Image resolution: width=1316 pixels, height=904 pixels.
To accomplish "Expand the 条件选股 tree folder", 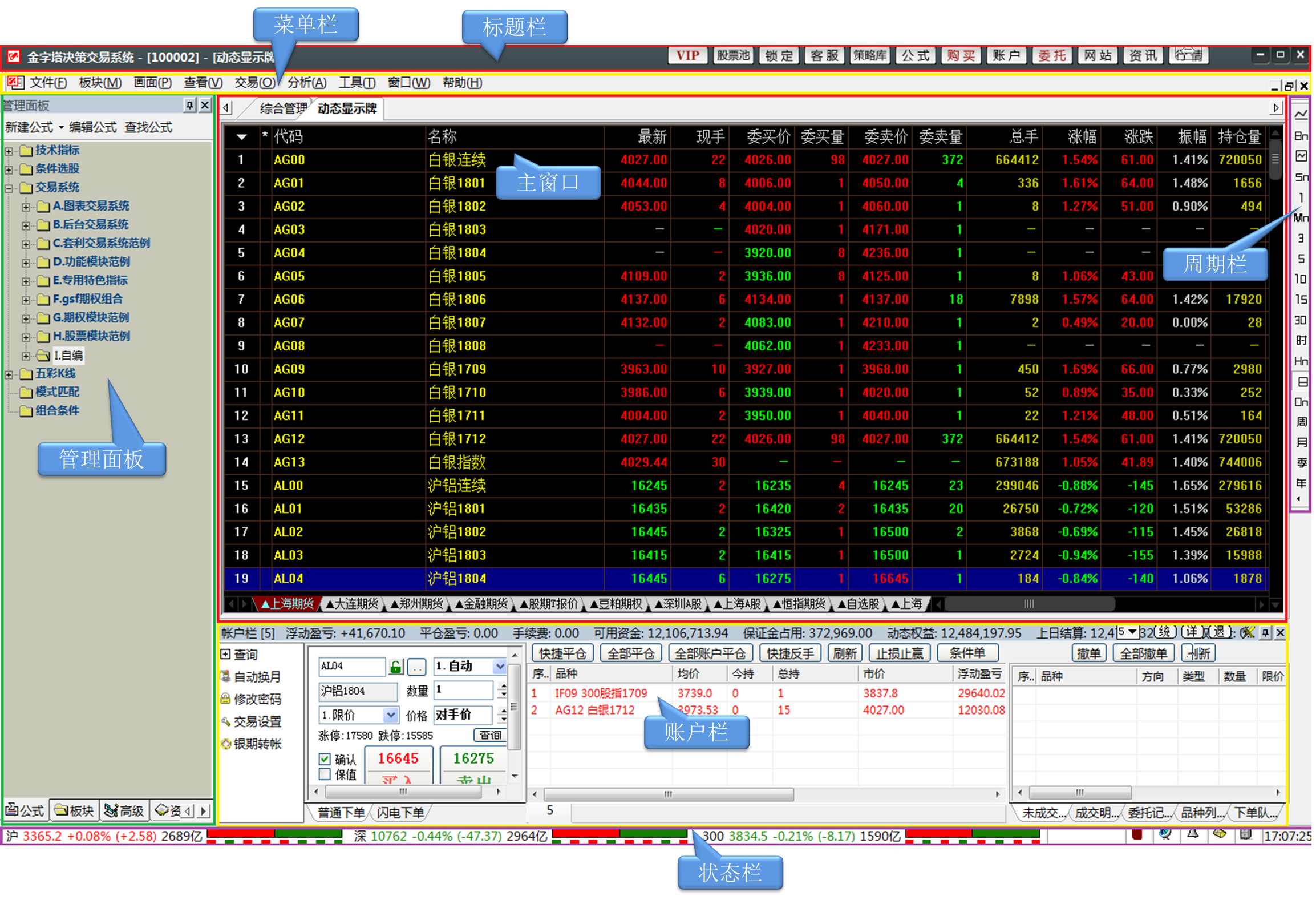I will pos(9,169).
